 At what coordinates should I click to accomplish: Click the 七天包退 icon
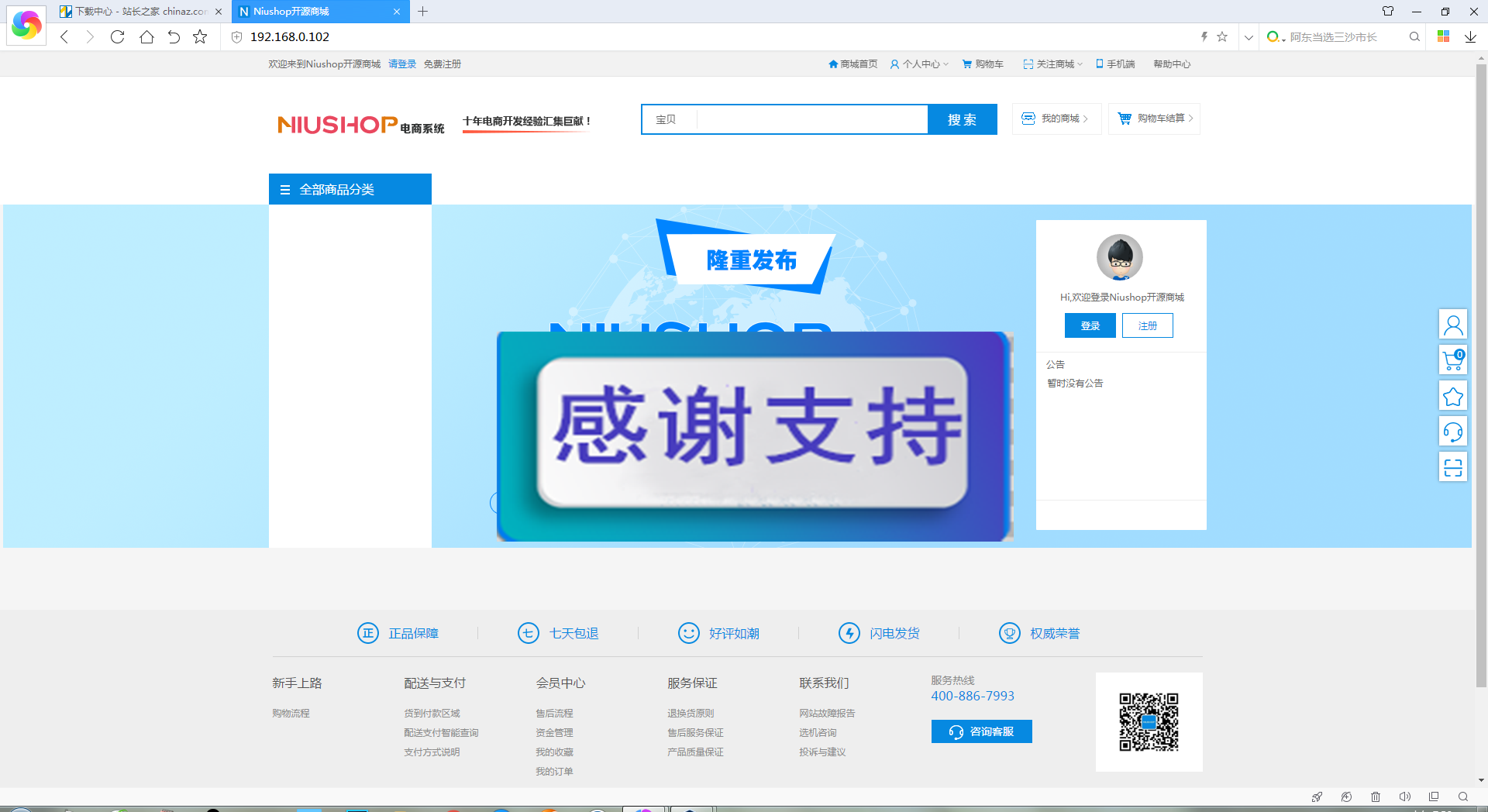point(529,633)
